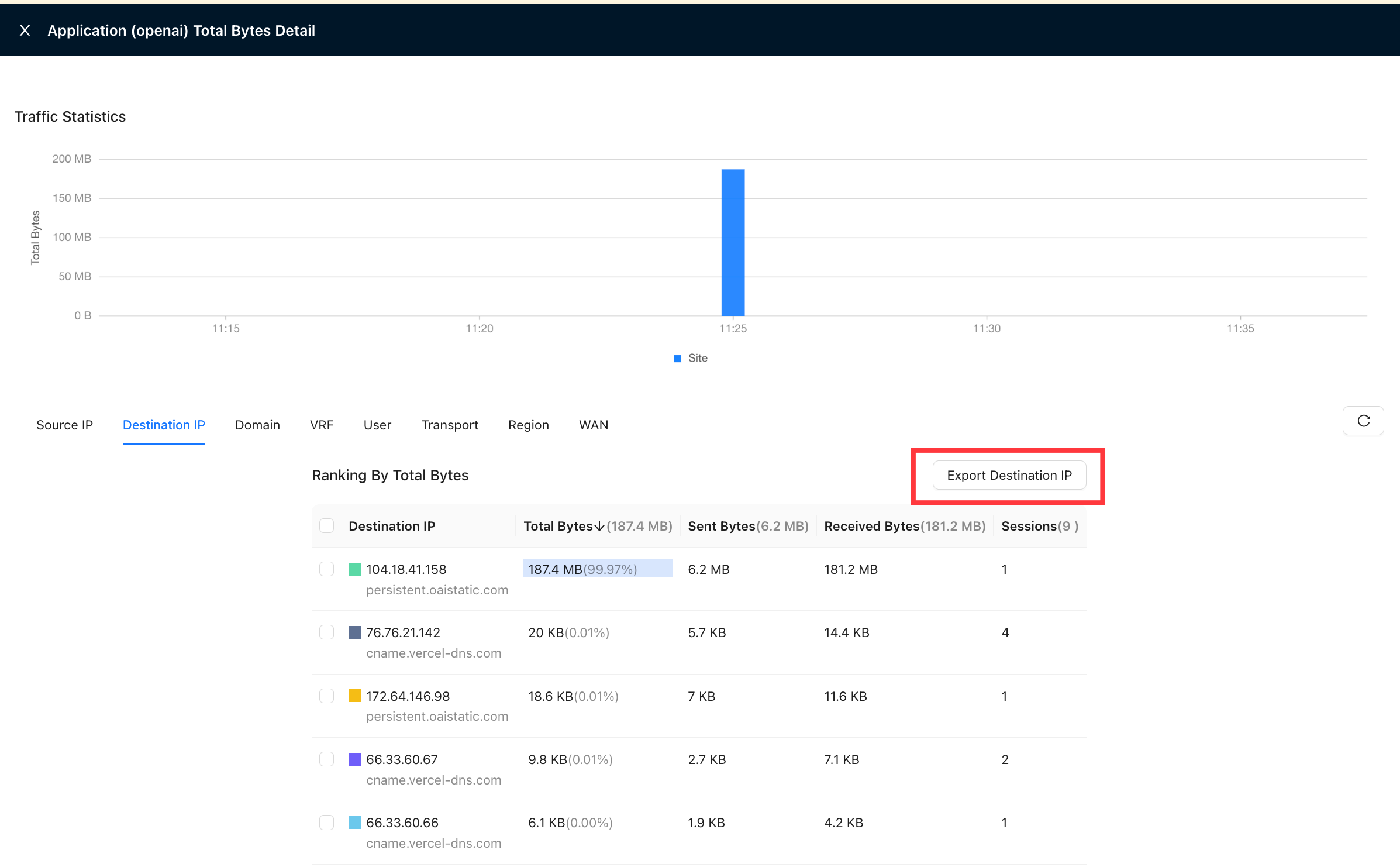This screenshot has height=867, width=1400.
Task: Tick checkbox for 172.64.146.98
Action: pos(327,696)
